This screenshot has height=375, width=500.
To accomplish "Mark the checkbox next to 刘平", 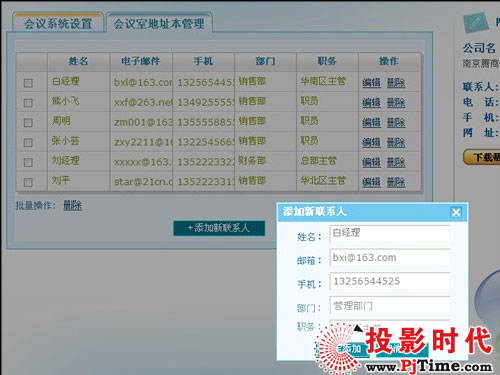I will tap(28, 182).
